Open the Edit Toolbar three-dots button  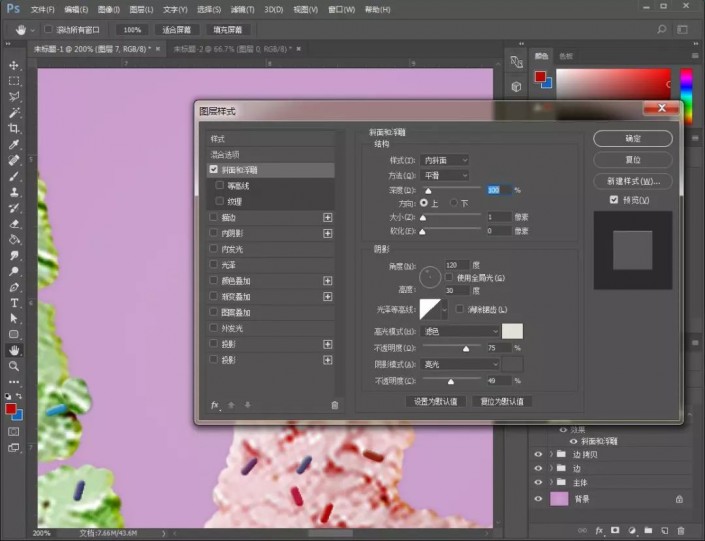click(x=14, y=382)
